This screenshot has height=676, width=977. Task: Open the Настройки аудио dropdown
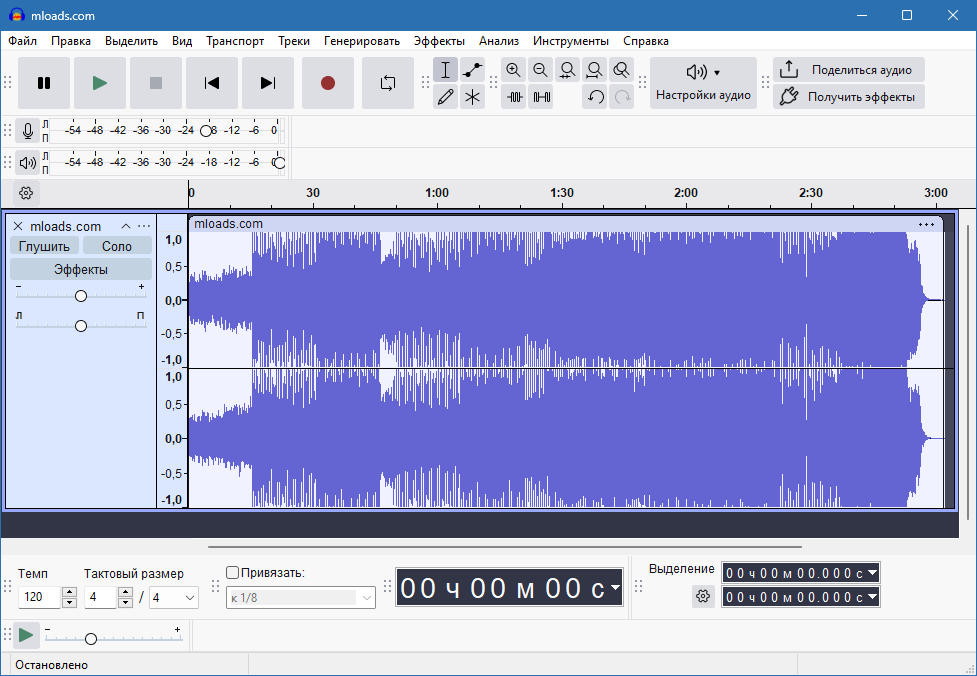[703, 83]
